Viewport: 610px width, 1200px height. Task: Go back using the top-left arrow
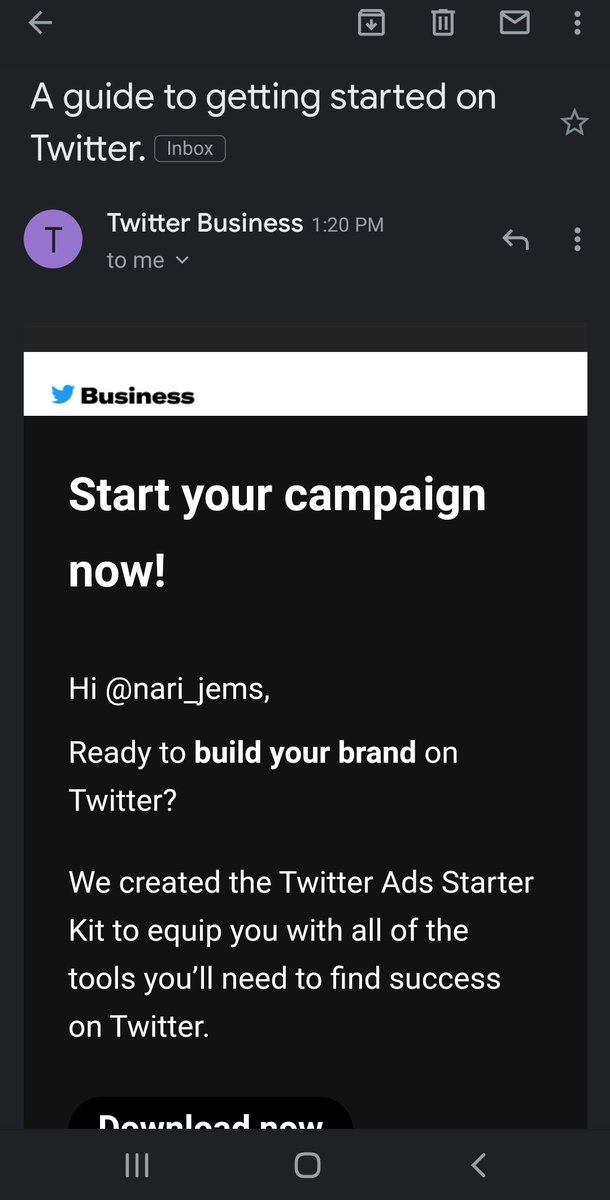tap(40, 23)
